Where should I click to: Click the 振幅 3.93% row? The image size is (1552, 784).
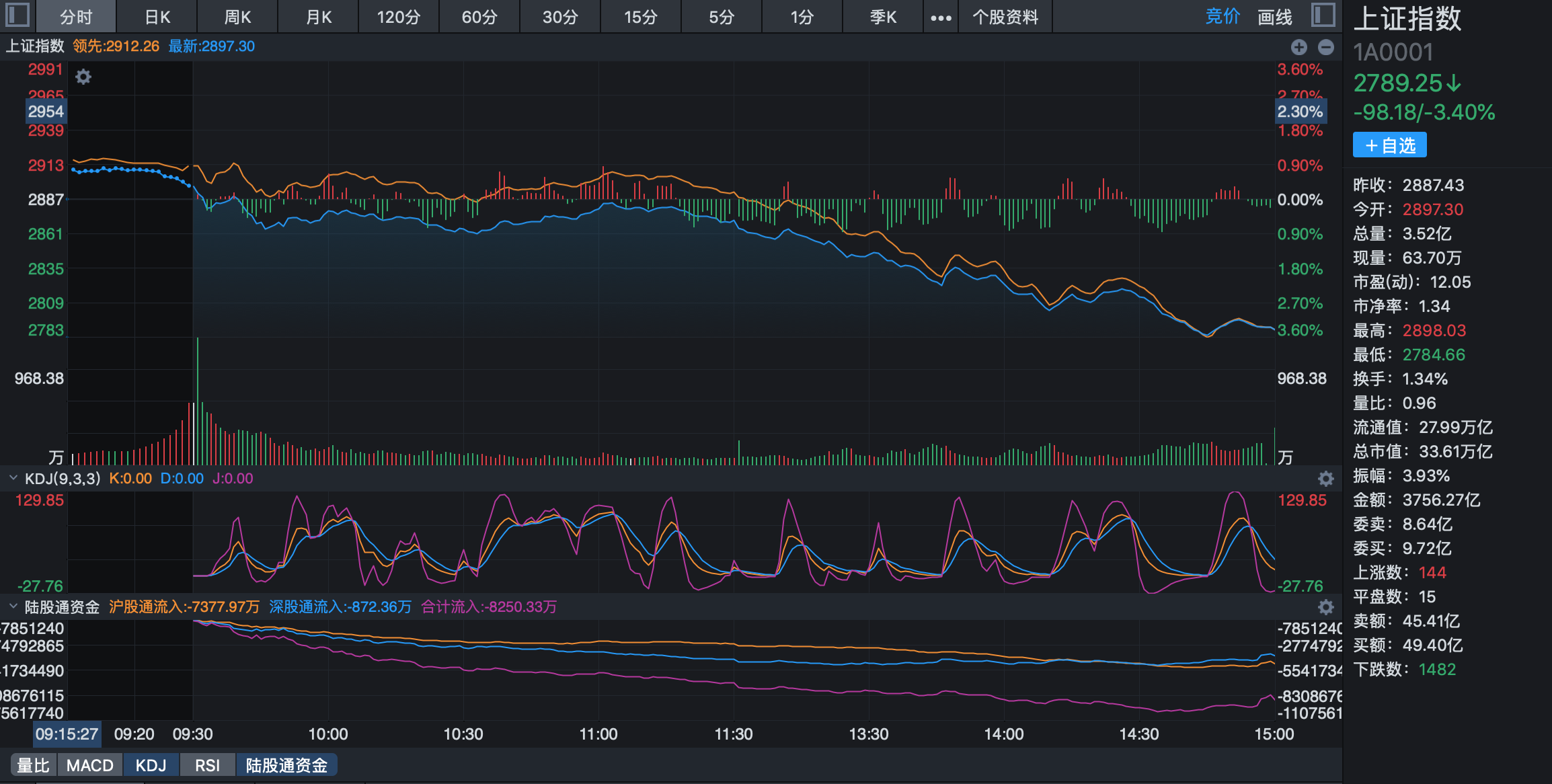1401,475
